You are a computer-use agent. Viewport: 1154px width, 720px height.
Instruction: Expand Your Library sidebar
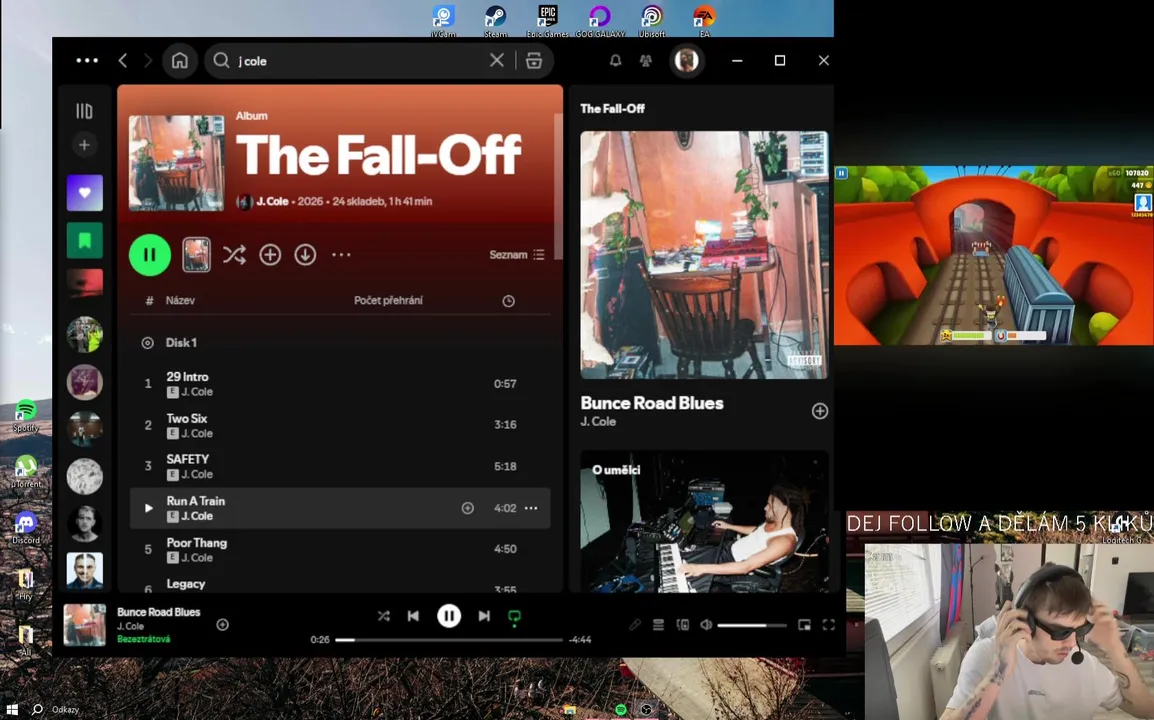85,111
